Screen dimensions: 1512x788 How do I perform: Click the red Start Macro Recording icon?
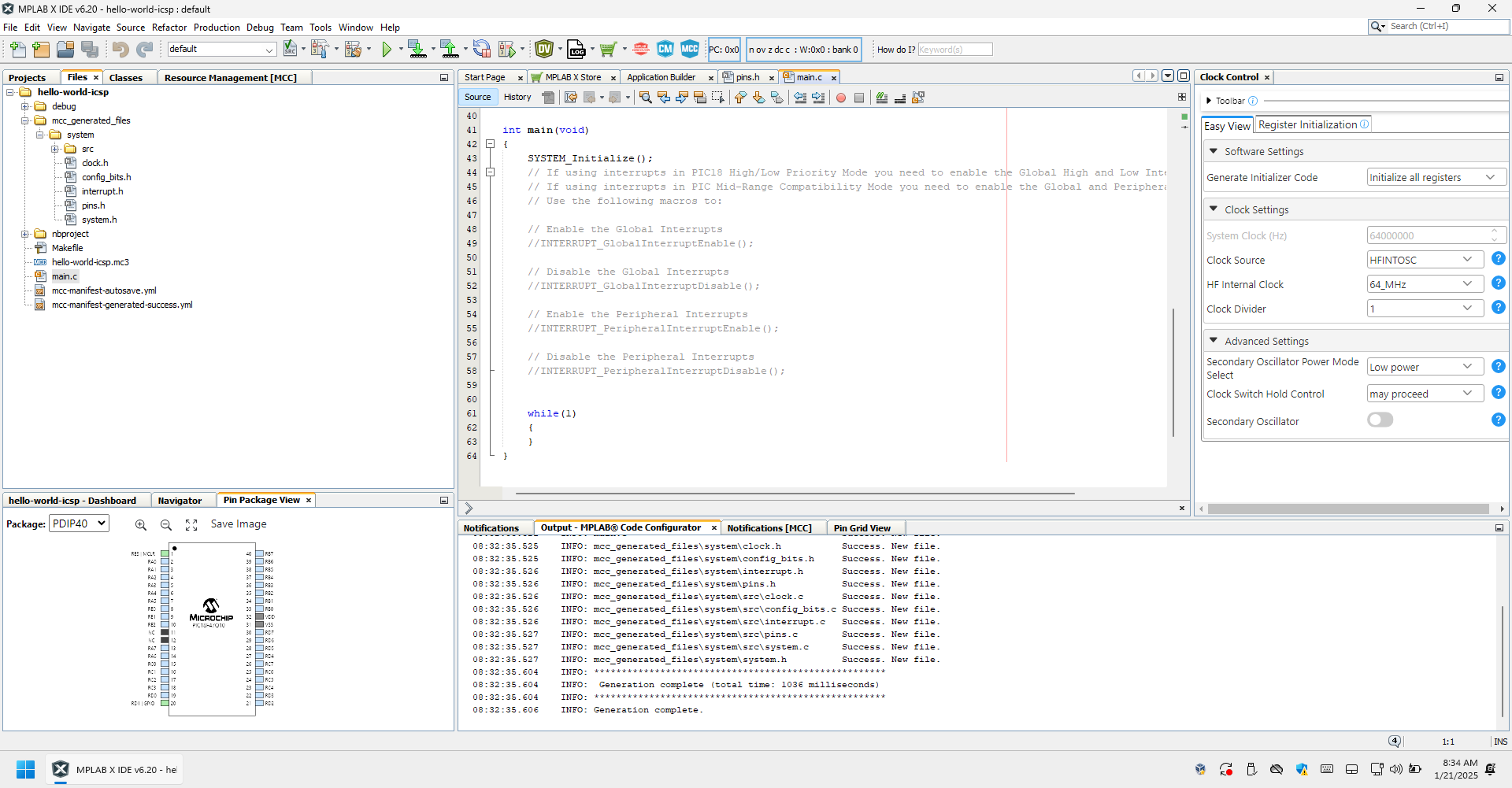point(841,98)
